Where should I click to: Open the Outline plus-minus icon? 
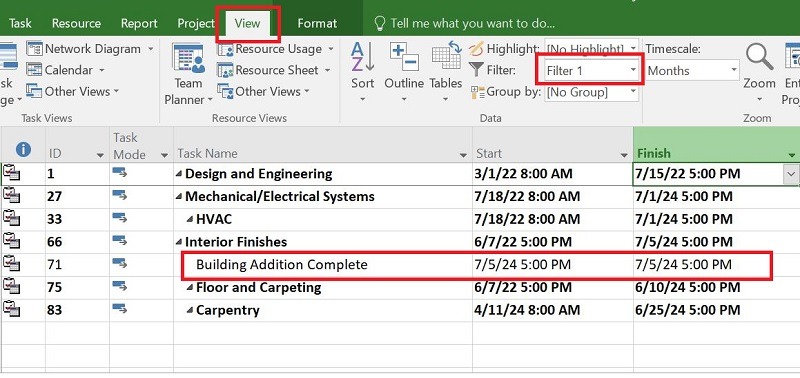coord(404,56)
